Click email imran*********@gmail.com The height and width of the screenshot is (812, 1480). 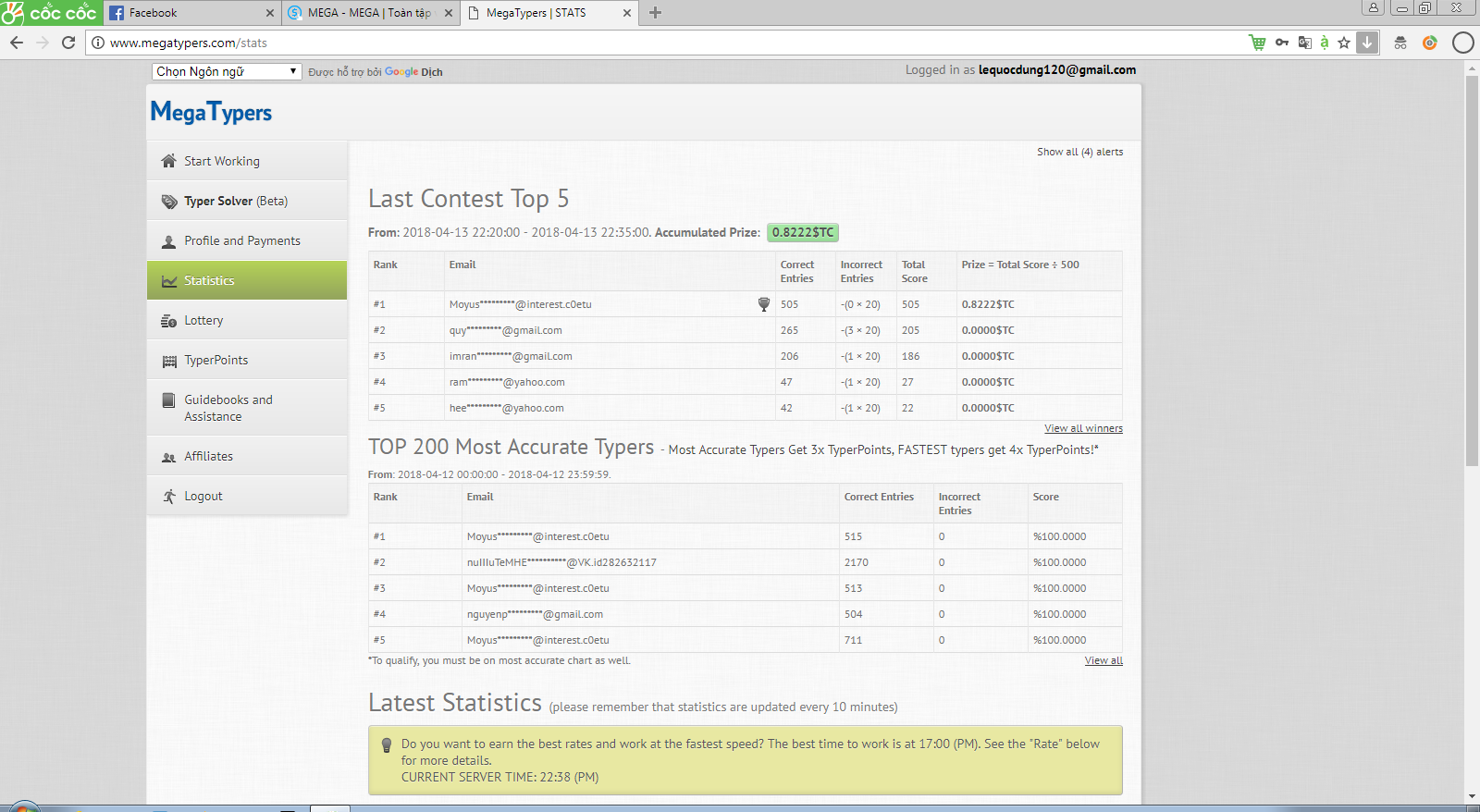511,356
